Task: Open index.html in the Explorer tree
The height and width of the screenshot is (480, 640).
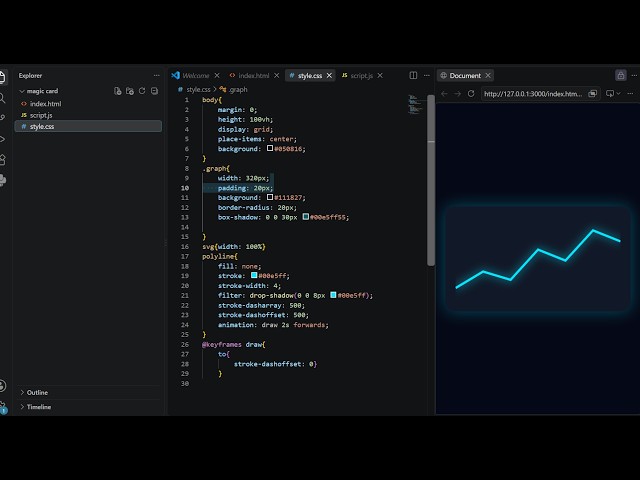Action: (x=88, y=104)
